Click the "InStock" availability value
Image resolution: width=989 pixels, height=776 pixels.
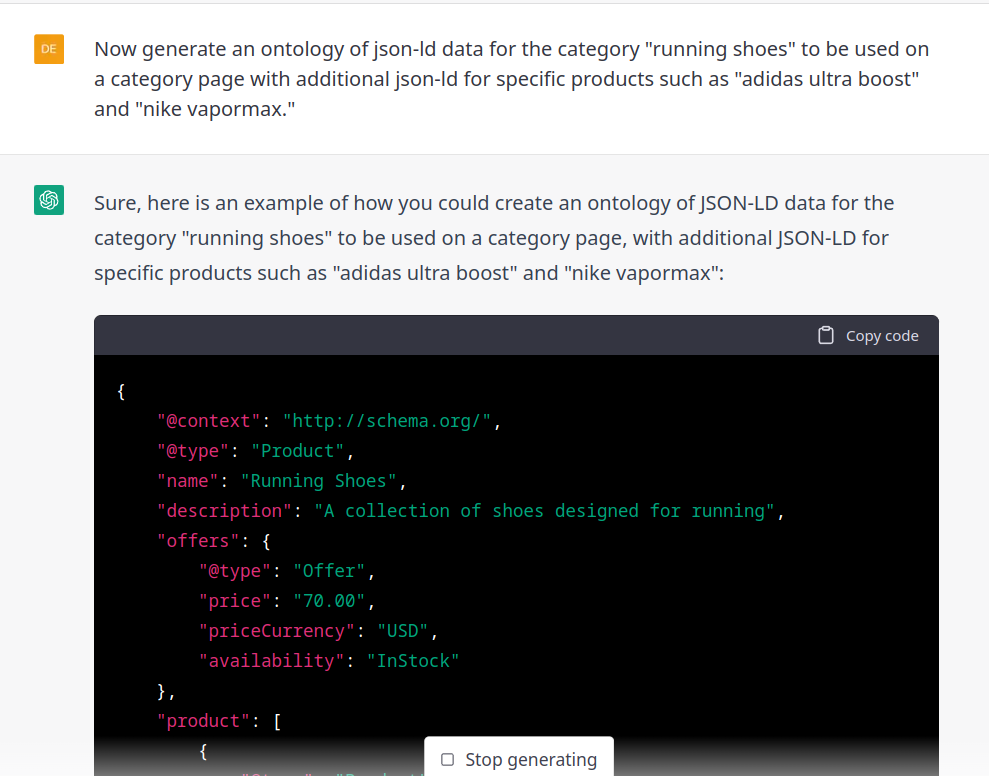(413, 661)
